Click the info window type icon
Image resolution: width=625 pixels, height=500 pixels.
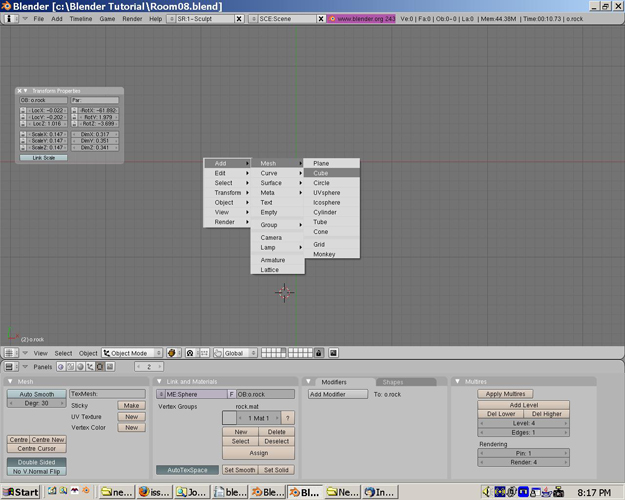click(x=10, y=19)
